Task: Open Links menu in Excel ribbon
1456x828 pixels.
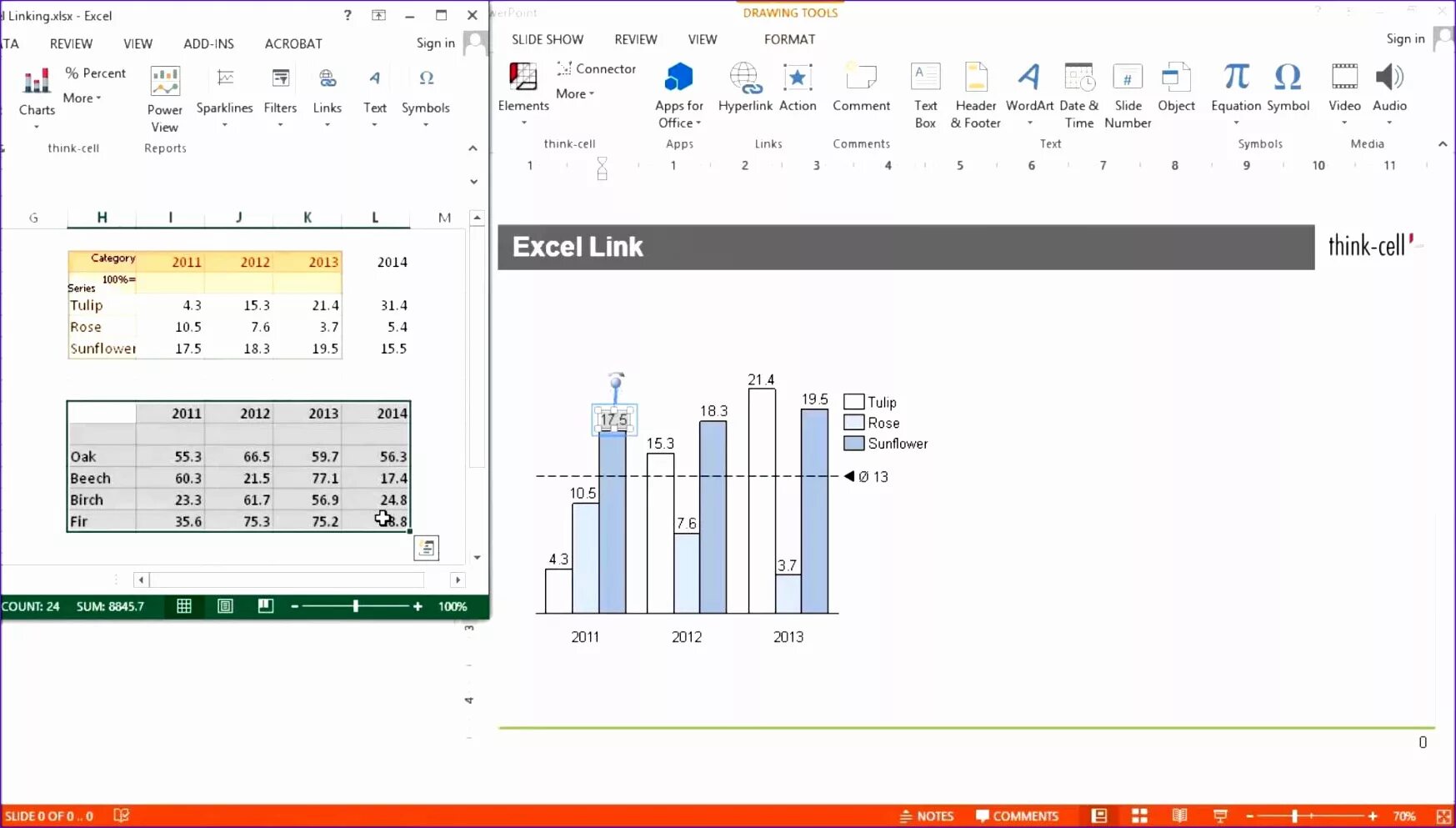Action: [x=327, y=98]
